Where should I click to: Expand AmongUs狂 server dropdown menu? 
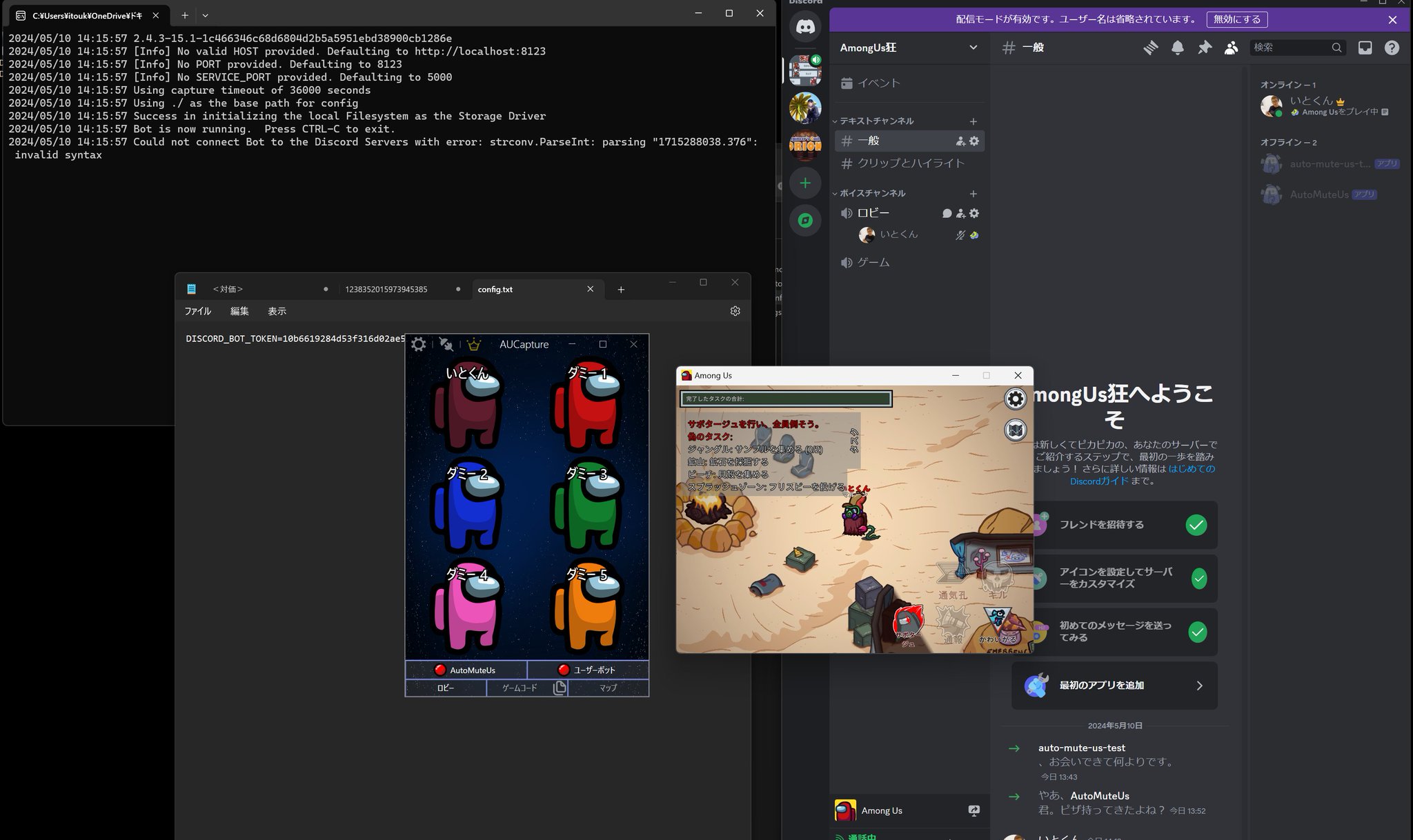click(x=973, y=48)
